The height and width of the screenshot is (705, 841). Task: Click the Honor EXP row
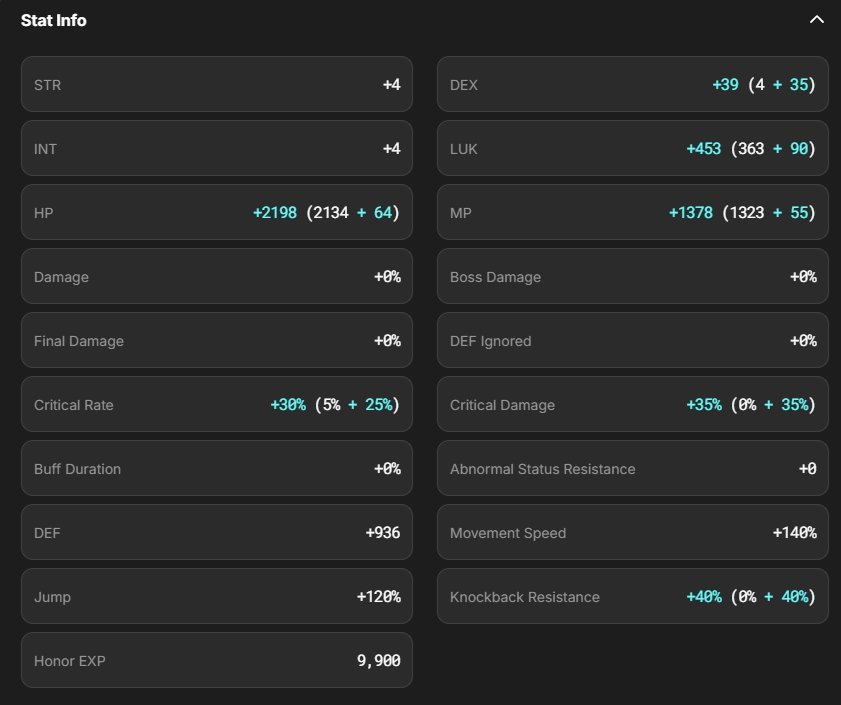coord(216,660)
